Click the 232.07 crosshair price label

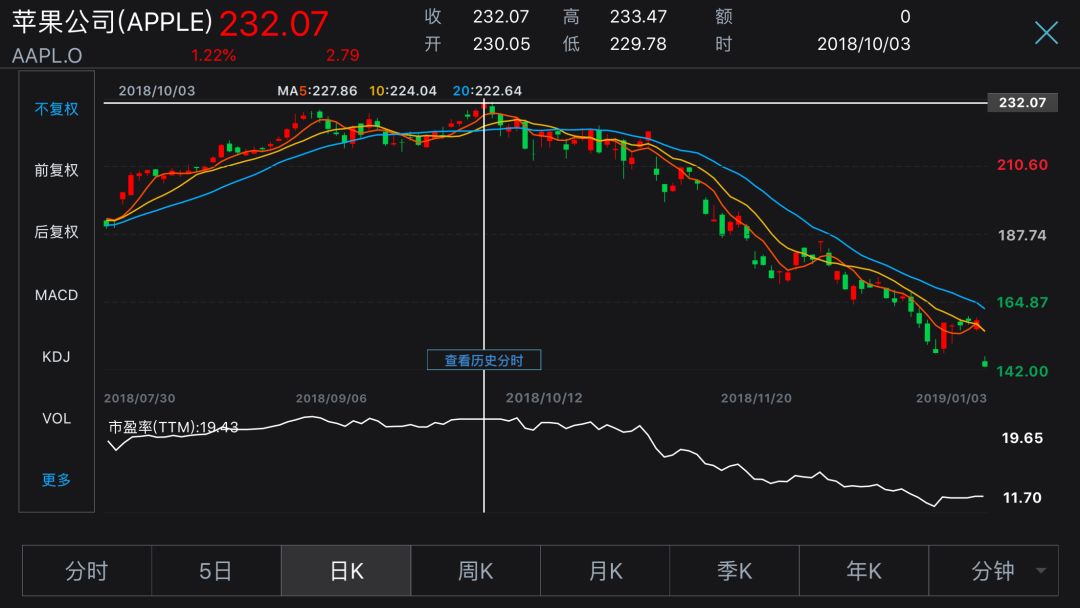(1021, 103)
